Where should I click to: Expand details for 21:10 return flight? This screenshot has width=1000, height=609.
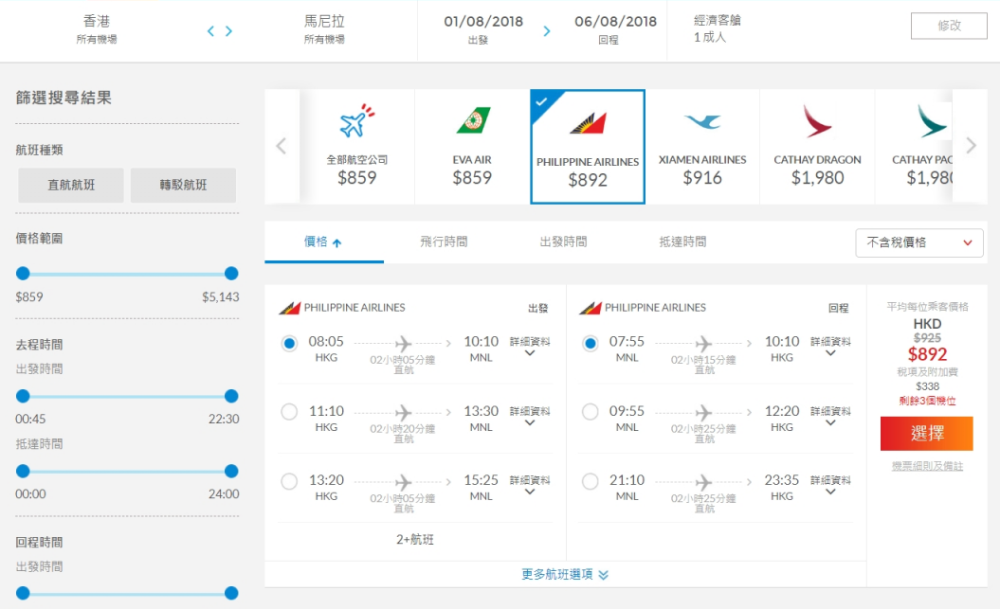point(830,485)
